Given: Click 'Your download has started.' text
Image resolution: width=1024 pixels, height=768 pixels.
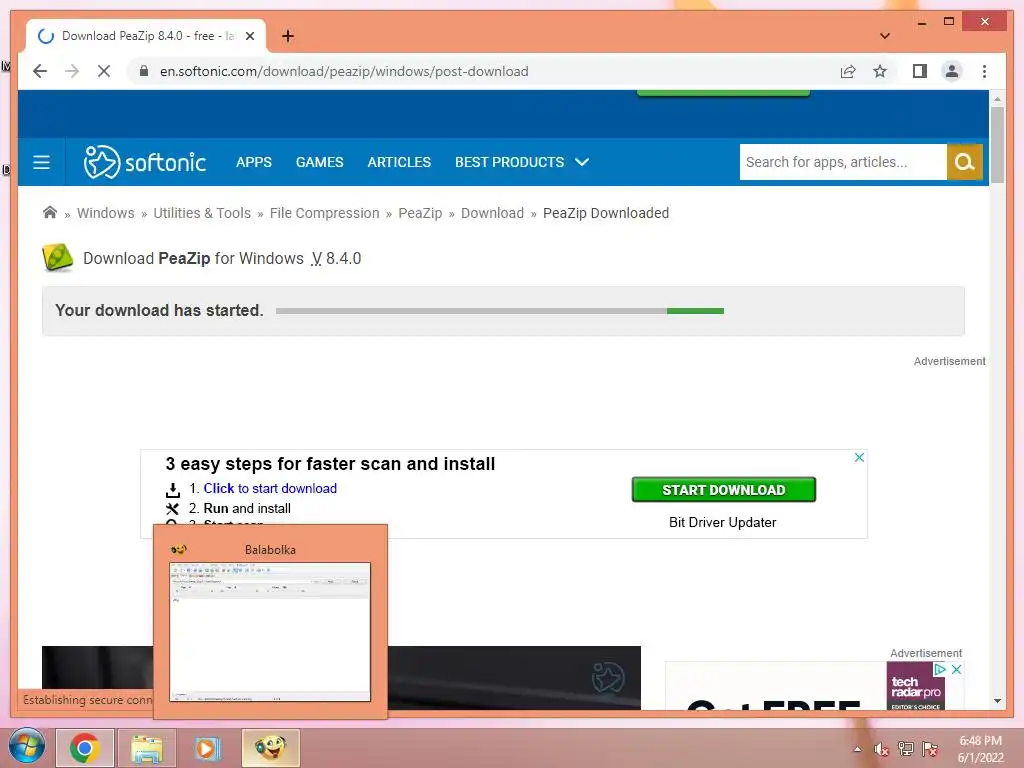Looking at the screenshot, I should [x=159, y=310].
